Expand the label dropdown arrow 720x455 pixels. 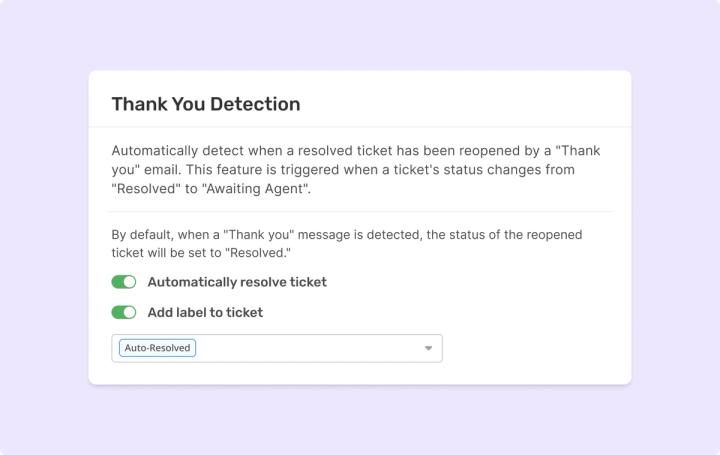[x=428, y=348]
